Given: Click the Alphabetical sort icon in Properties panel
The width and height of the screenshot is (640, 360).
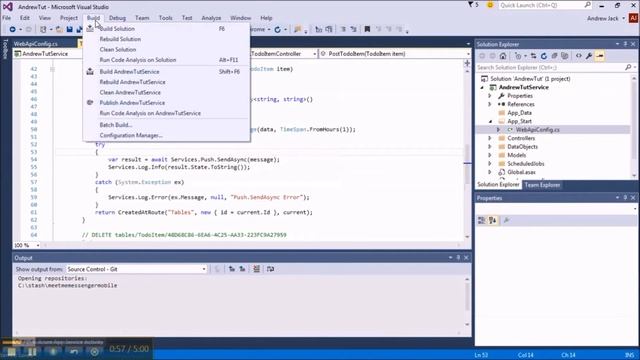Looking at the screenshot, I should tap(493, 220).
